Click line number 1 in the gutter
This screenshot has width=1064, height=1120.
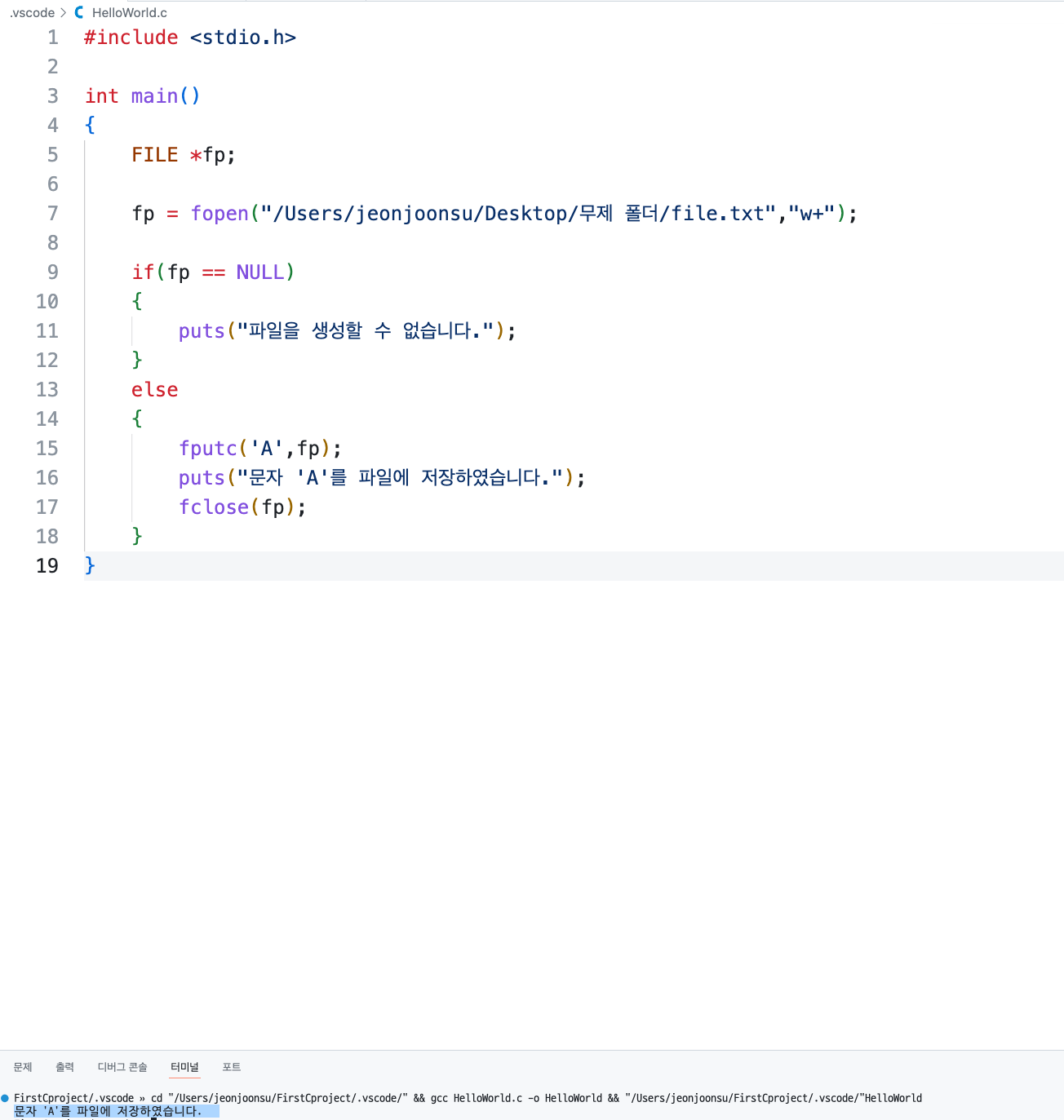click(53, 38)
